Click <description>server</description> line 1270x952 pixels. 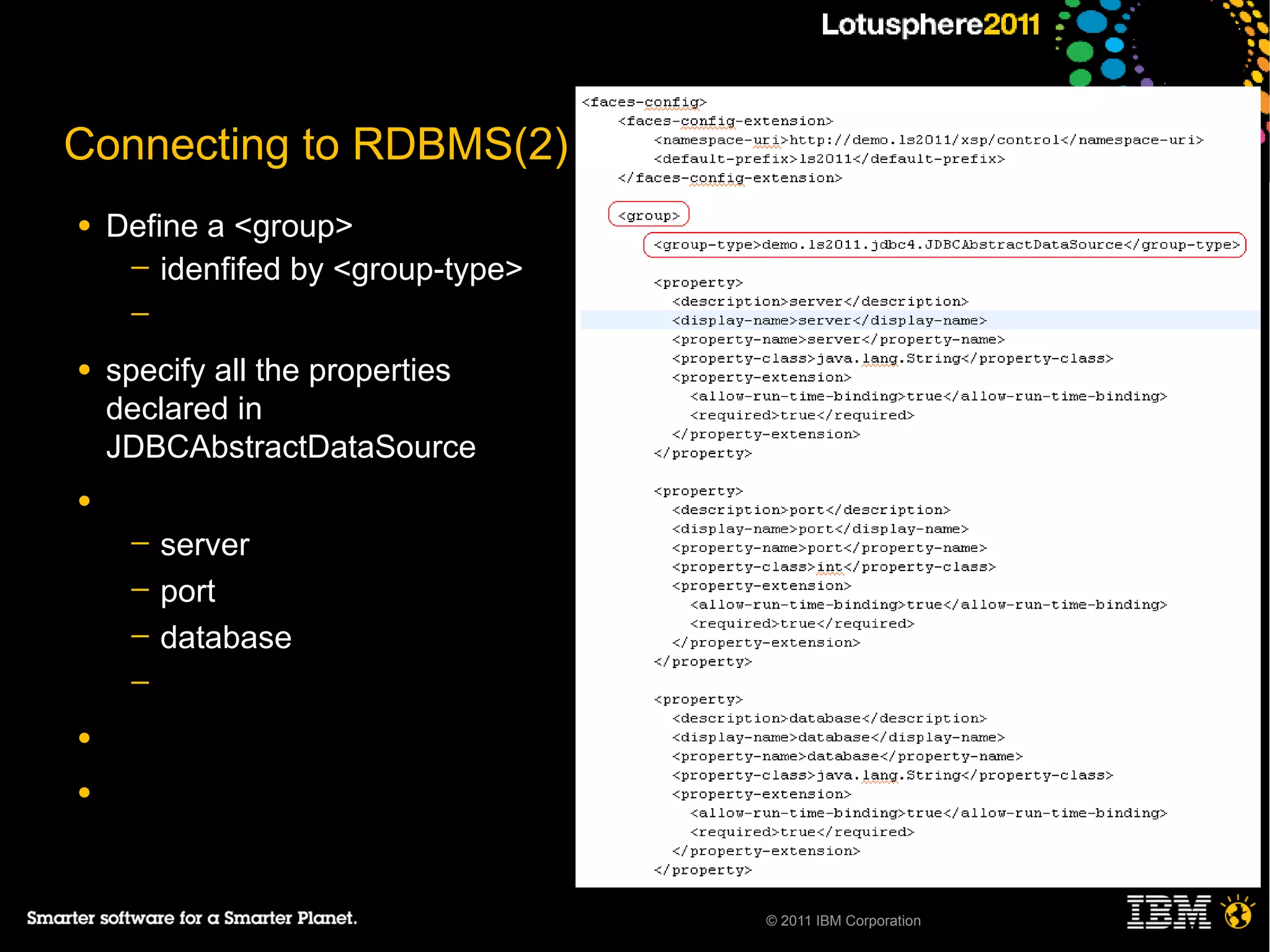tap(820, 301)
